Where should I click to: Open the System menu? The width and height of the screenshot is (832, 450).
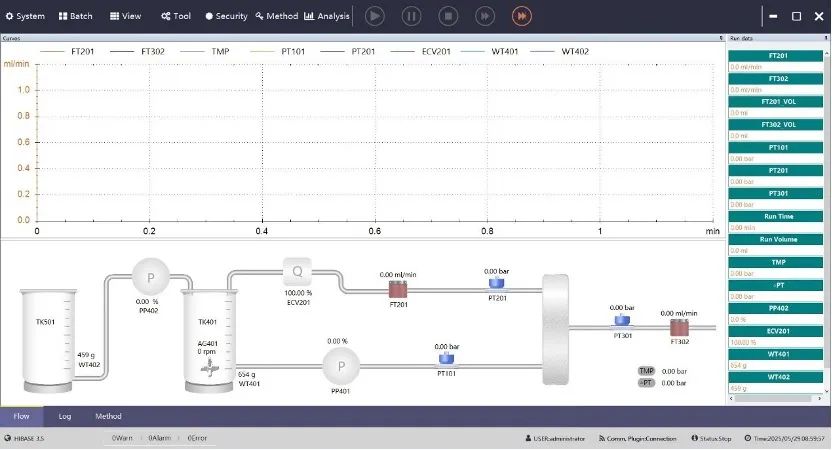[x=25, y=16]
